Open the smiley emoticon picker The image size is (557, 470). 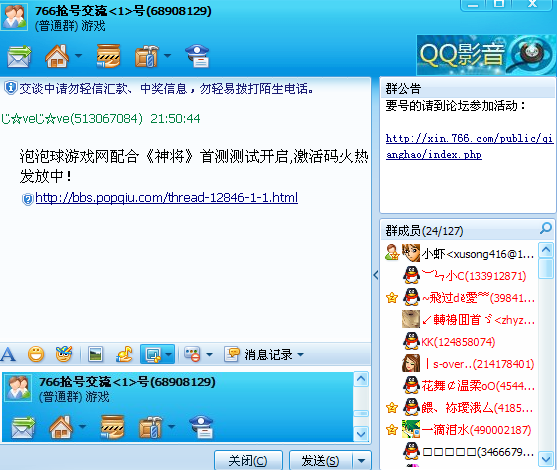pos(36,354)
